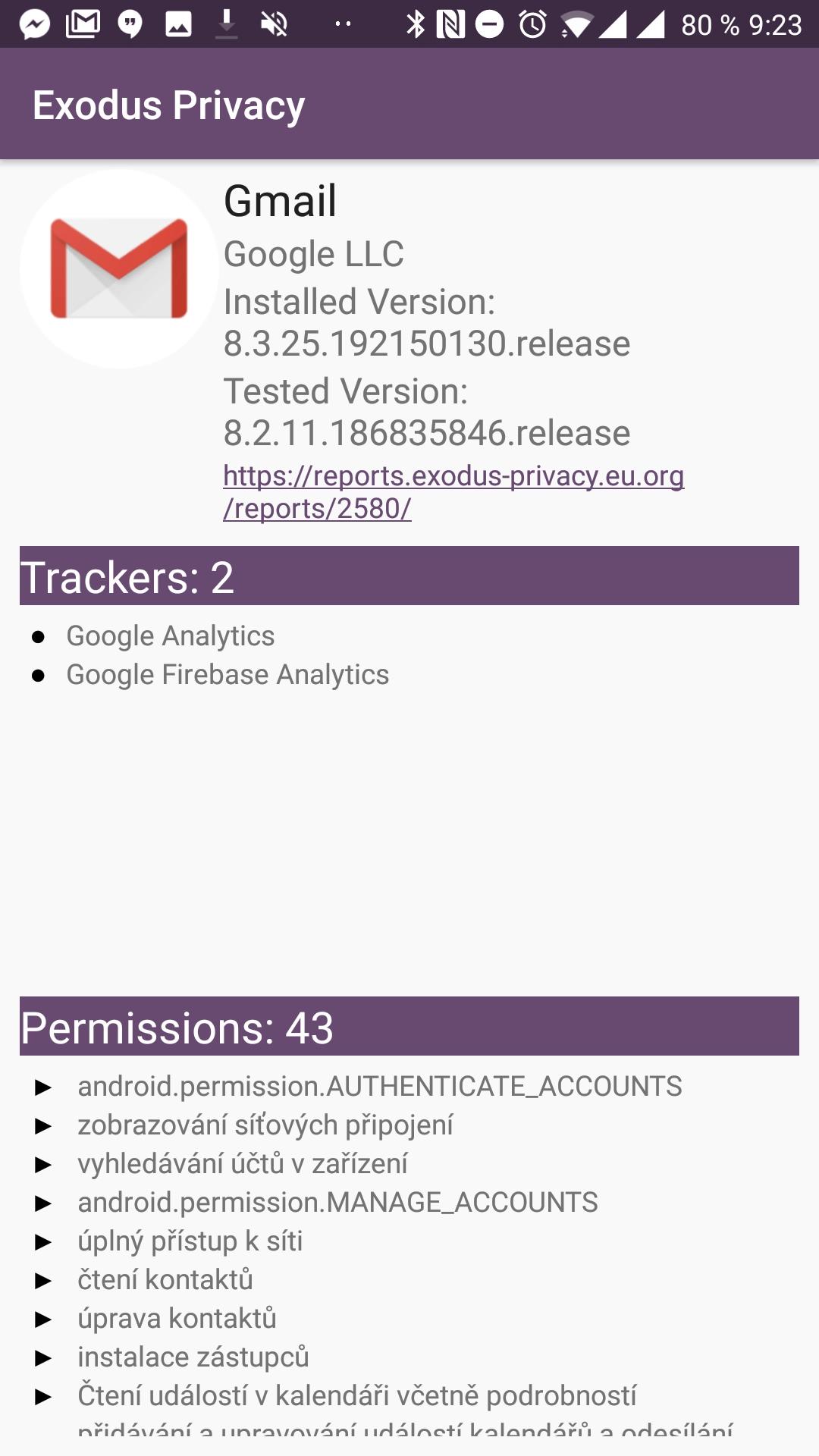Open the exodus-privacy report 2580 link

tap(453, 492)
